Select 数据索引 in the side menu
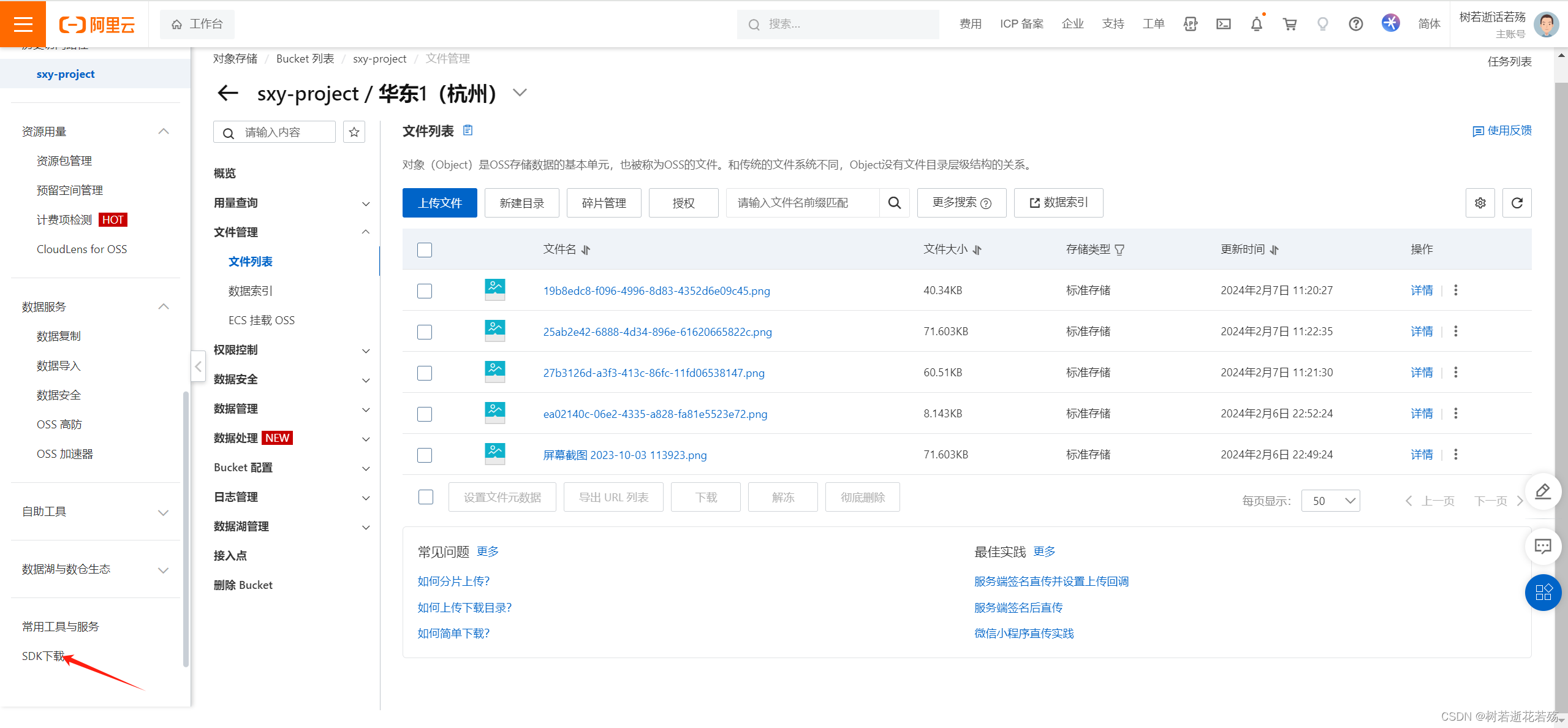This screenshot has width=1568, height=728. pos(250,291)
